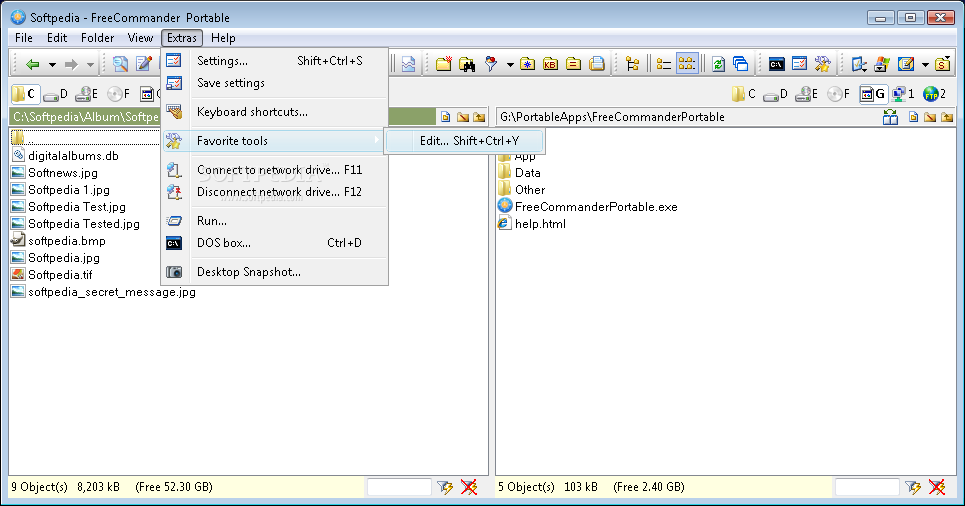965x506 pixels.
Task: Click left panel's funnel filter icon in status bar
Action: [x=445, y=487]
